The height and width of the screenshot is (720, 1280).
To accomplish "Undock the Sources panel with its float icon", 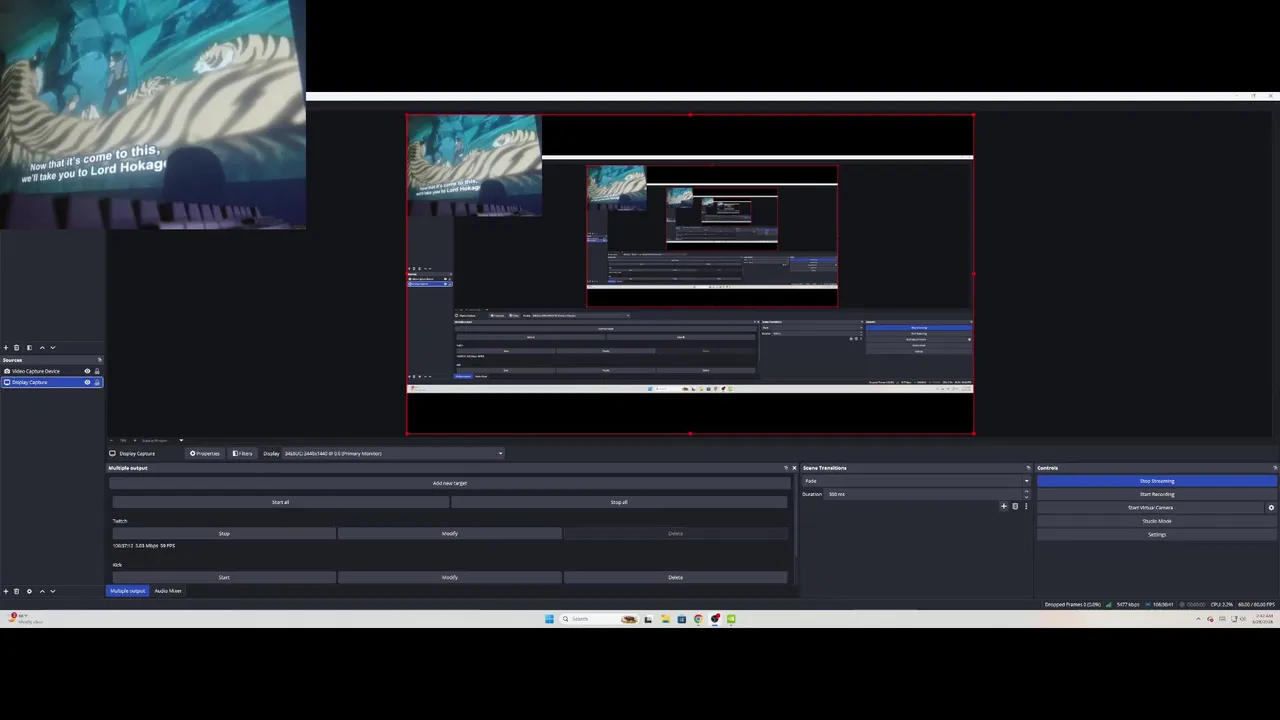I will (x=99, y=360).
